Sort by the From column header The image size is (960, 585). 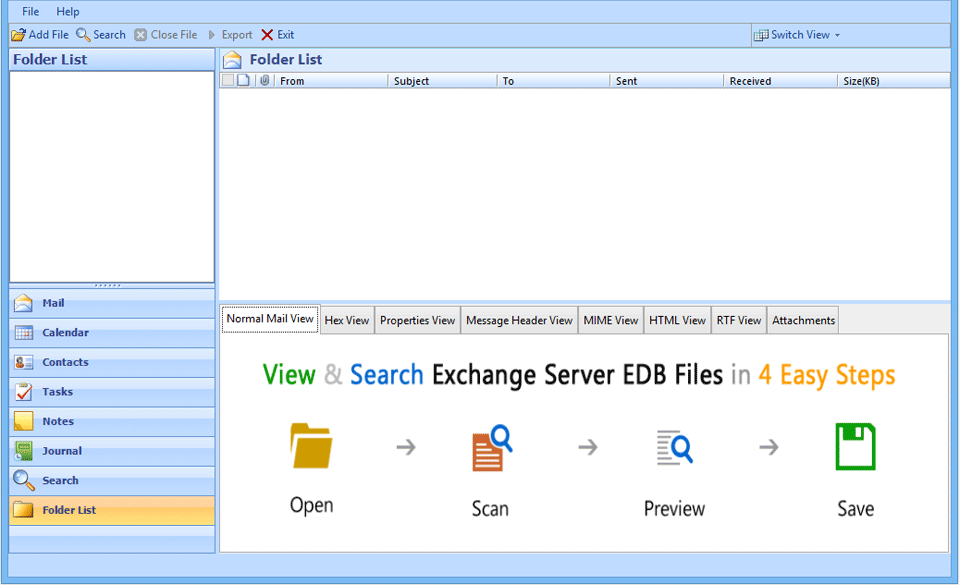click(x=331, y=81)
